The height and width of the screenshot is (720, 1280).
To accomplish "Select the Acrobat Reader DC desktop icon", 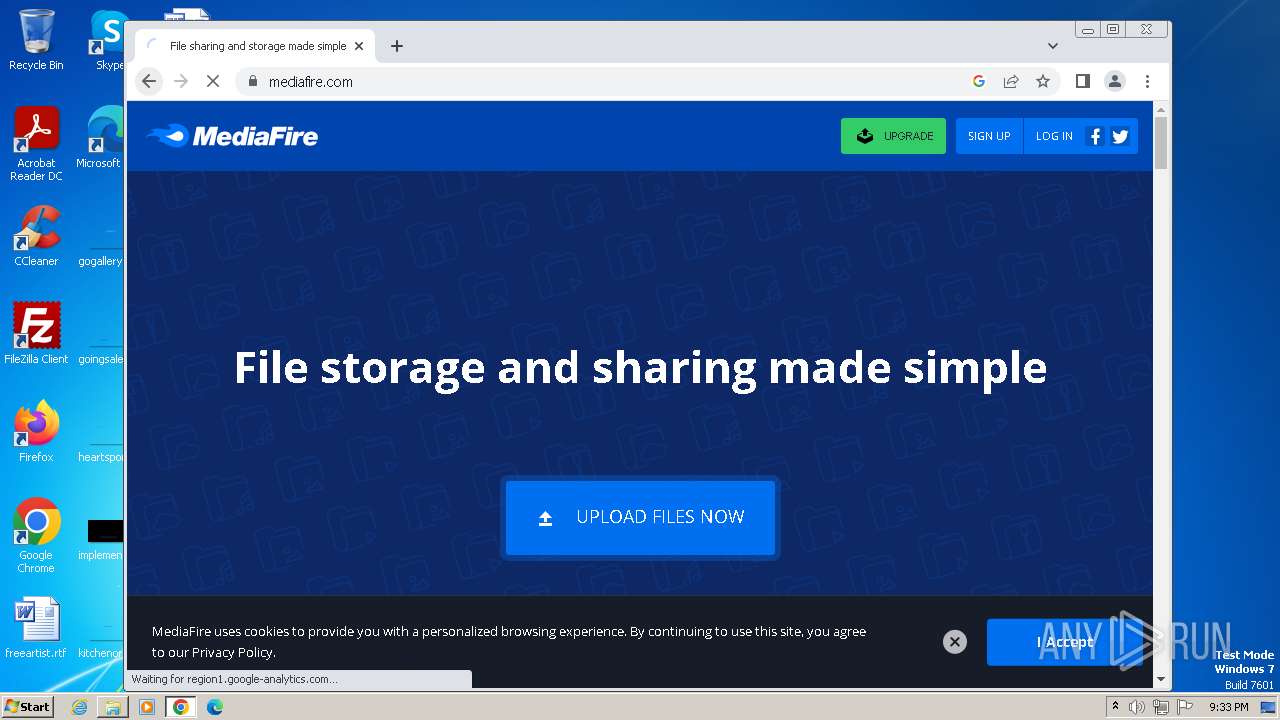I will [x=36, y=145].
